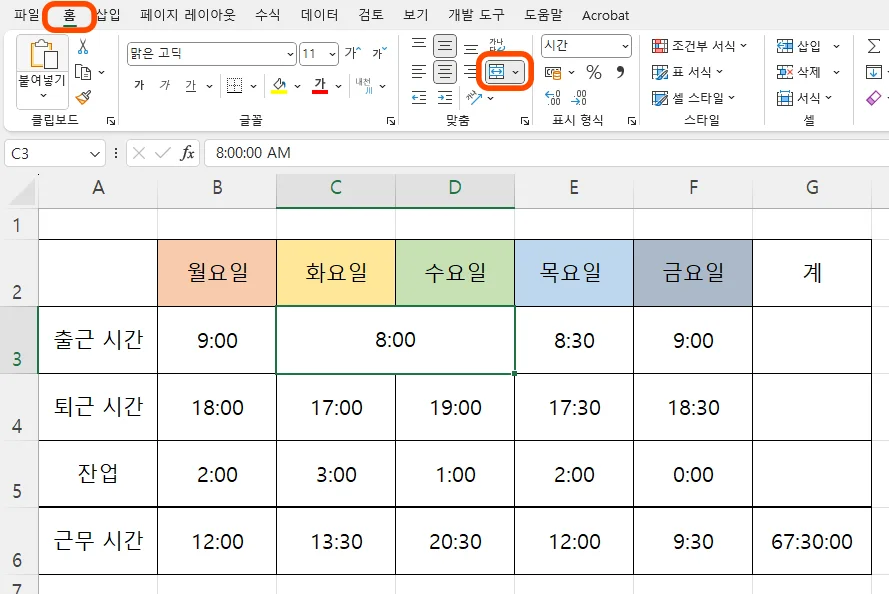889x594 pixels.
Task: Click the 내천 phonetic guide icon
Action: [x=363, y=86]
